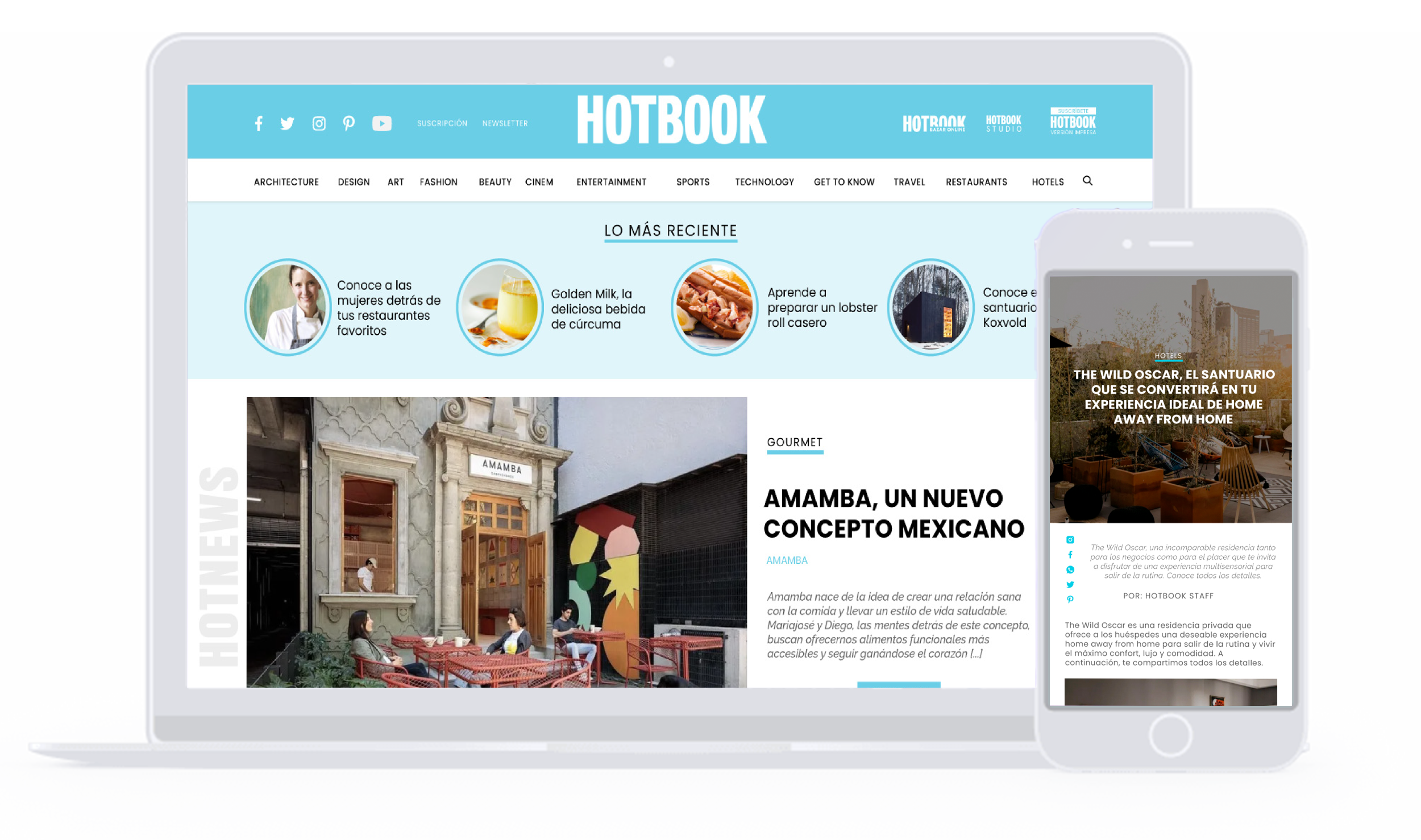This screenshot has width=1421, height=840.
Task: Tap the WhatsApp share icon on phone
Action: point(1070,569)
